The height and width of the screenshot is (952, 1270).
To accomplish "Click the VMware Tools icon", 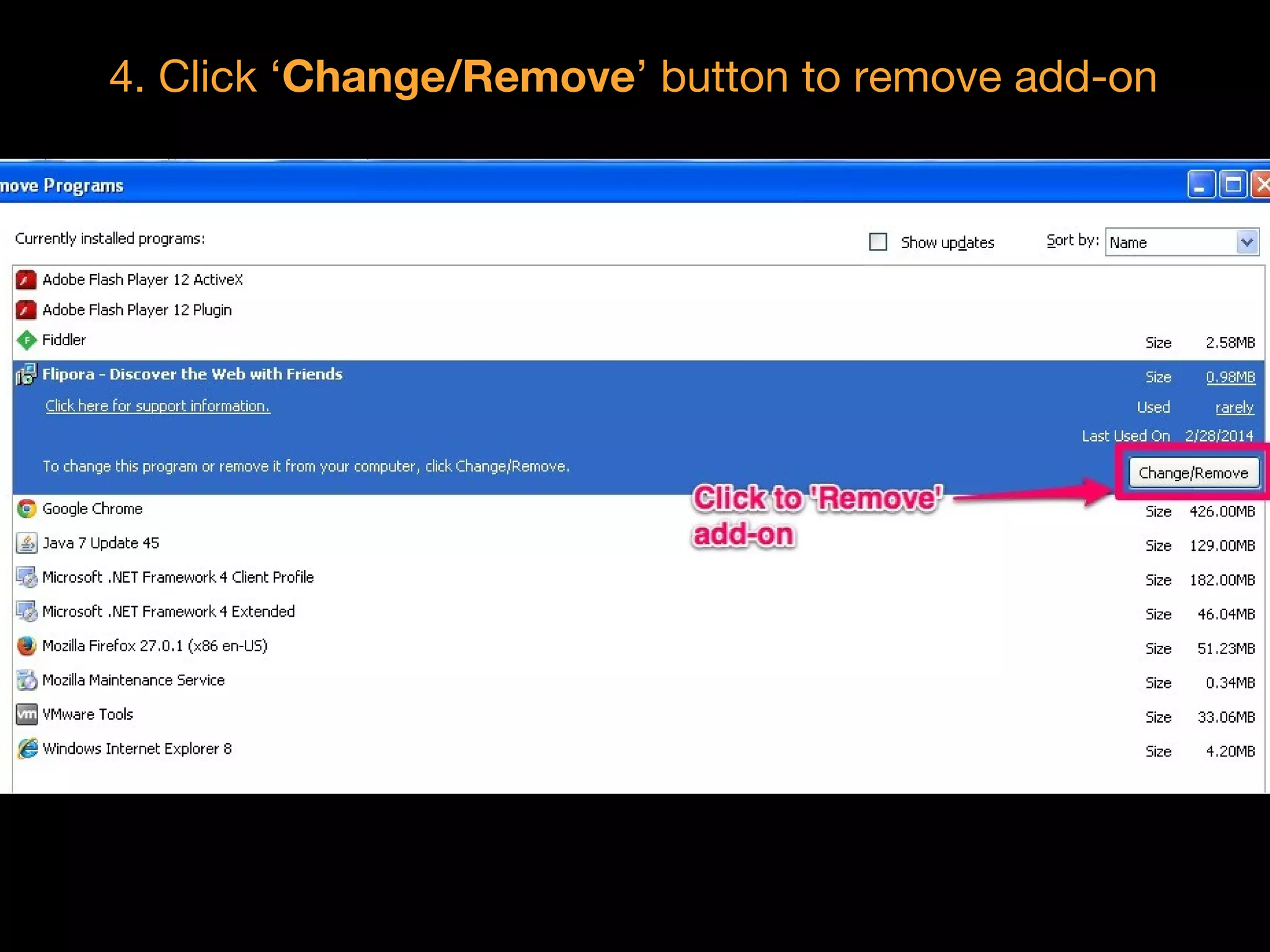I will pos(26,715).
